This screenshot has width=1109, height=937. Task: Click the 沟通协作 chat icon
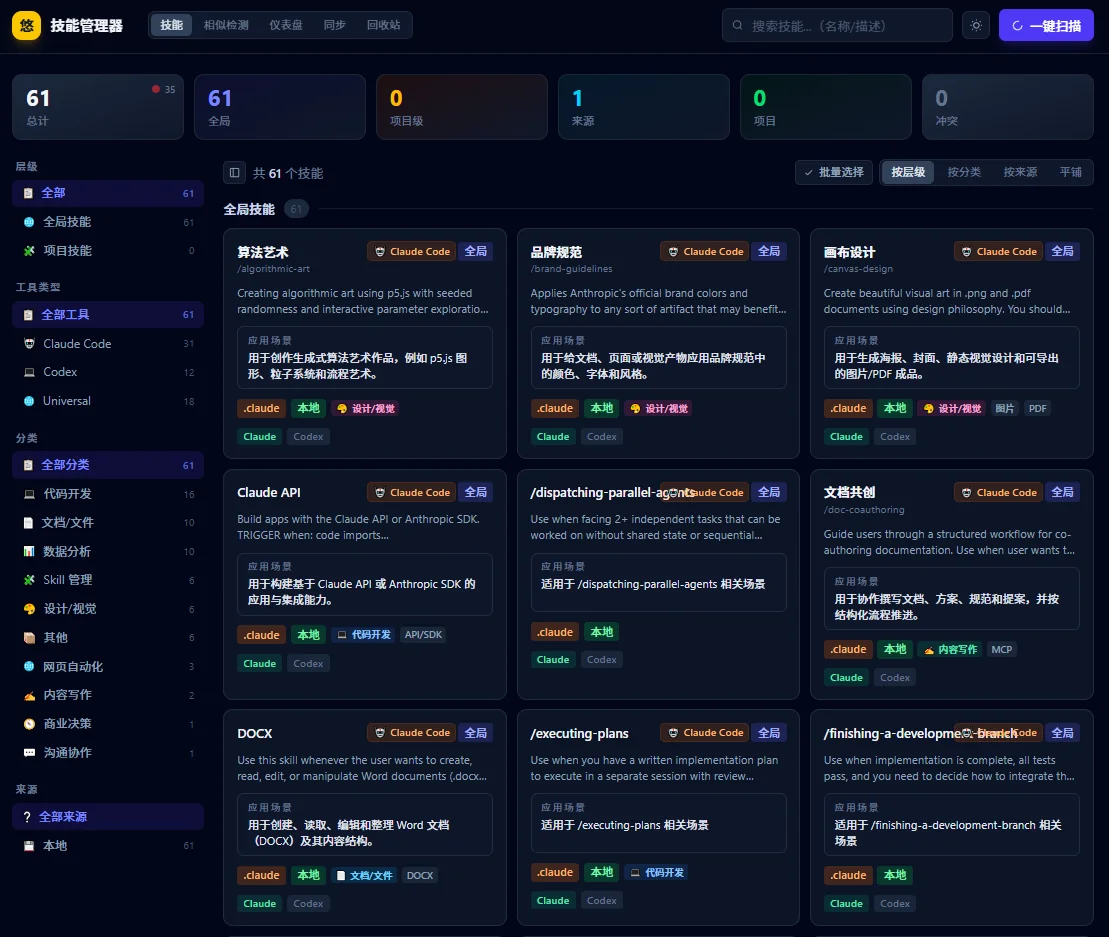[x=29, y=752]
